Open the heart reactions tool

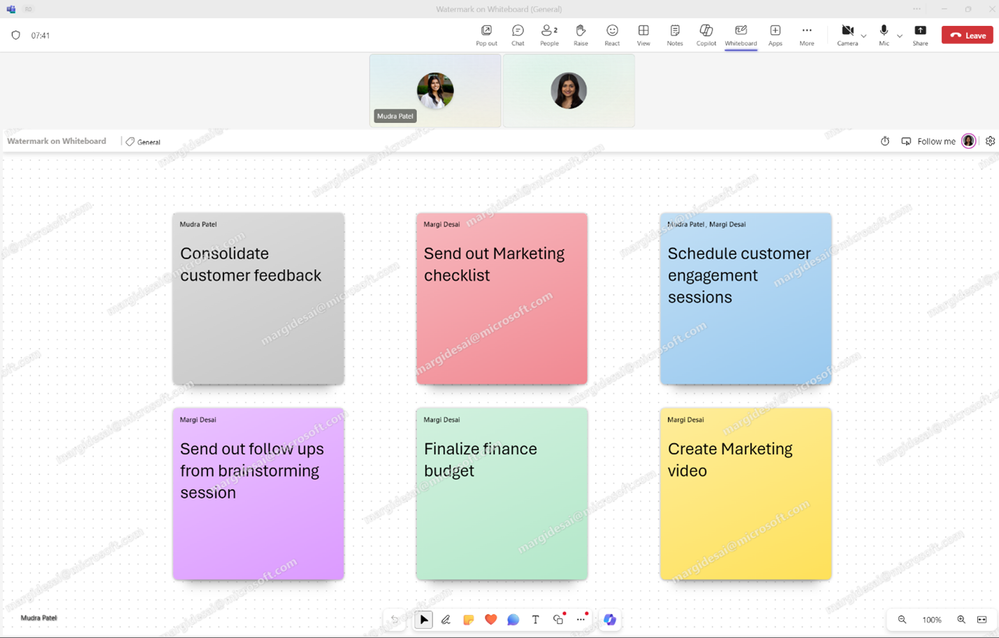pos(491,619)
